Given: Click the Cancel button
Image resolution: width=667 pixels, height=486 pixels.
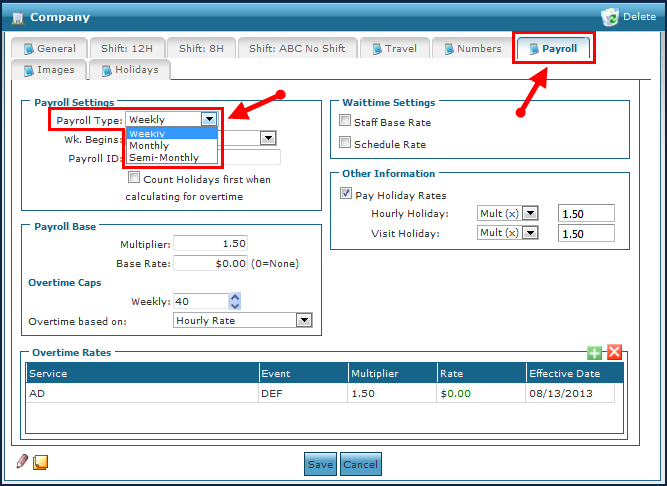Looking at the screenshot, I should (361, 464).
